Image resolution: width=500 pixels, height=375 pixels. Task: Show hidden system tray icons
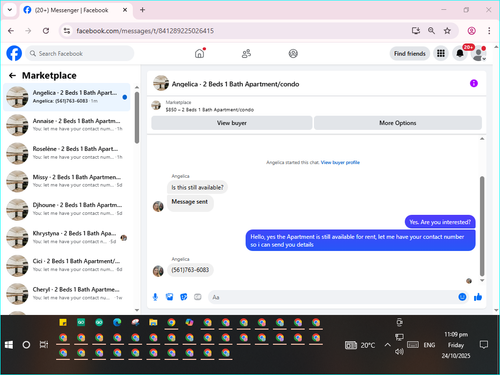coord(387,345)
